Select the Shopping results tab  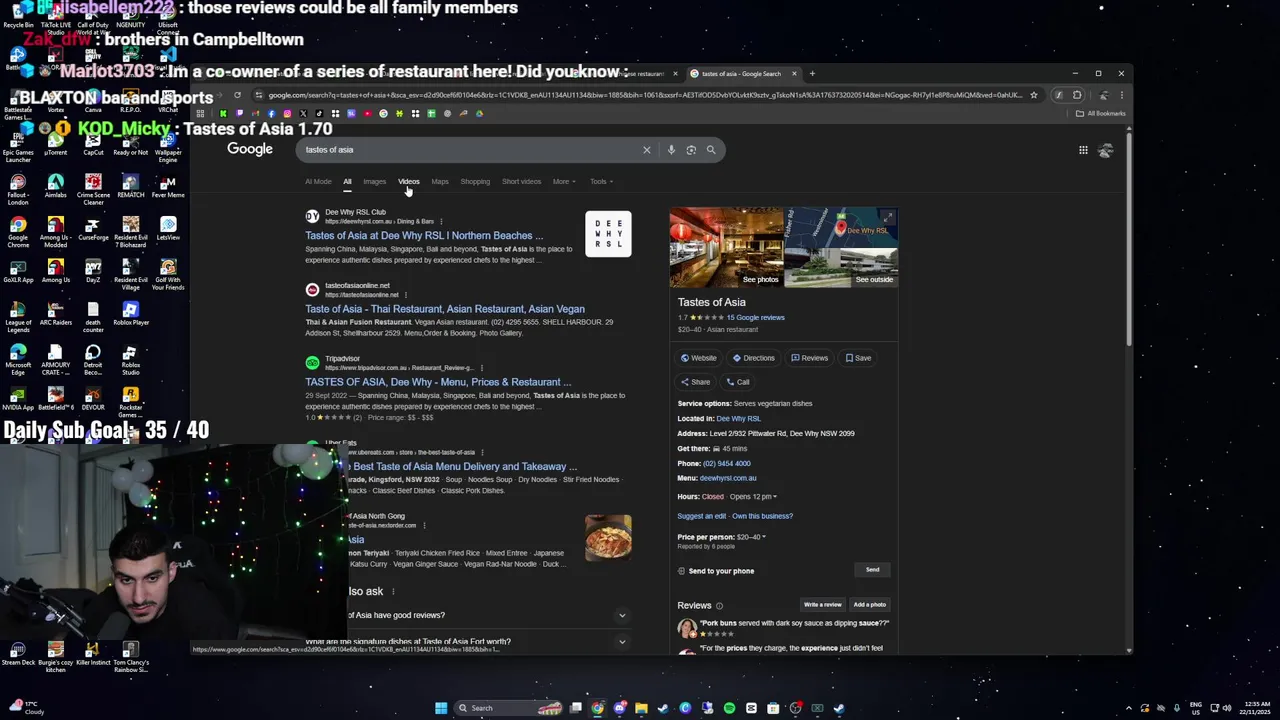[475, 182]
